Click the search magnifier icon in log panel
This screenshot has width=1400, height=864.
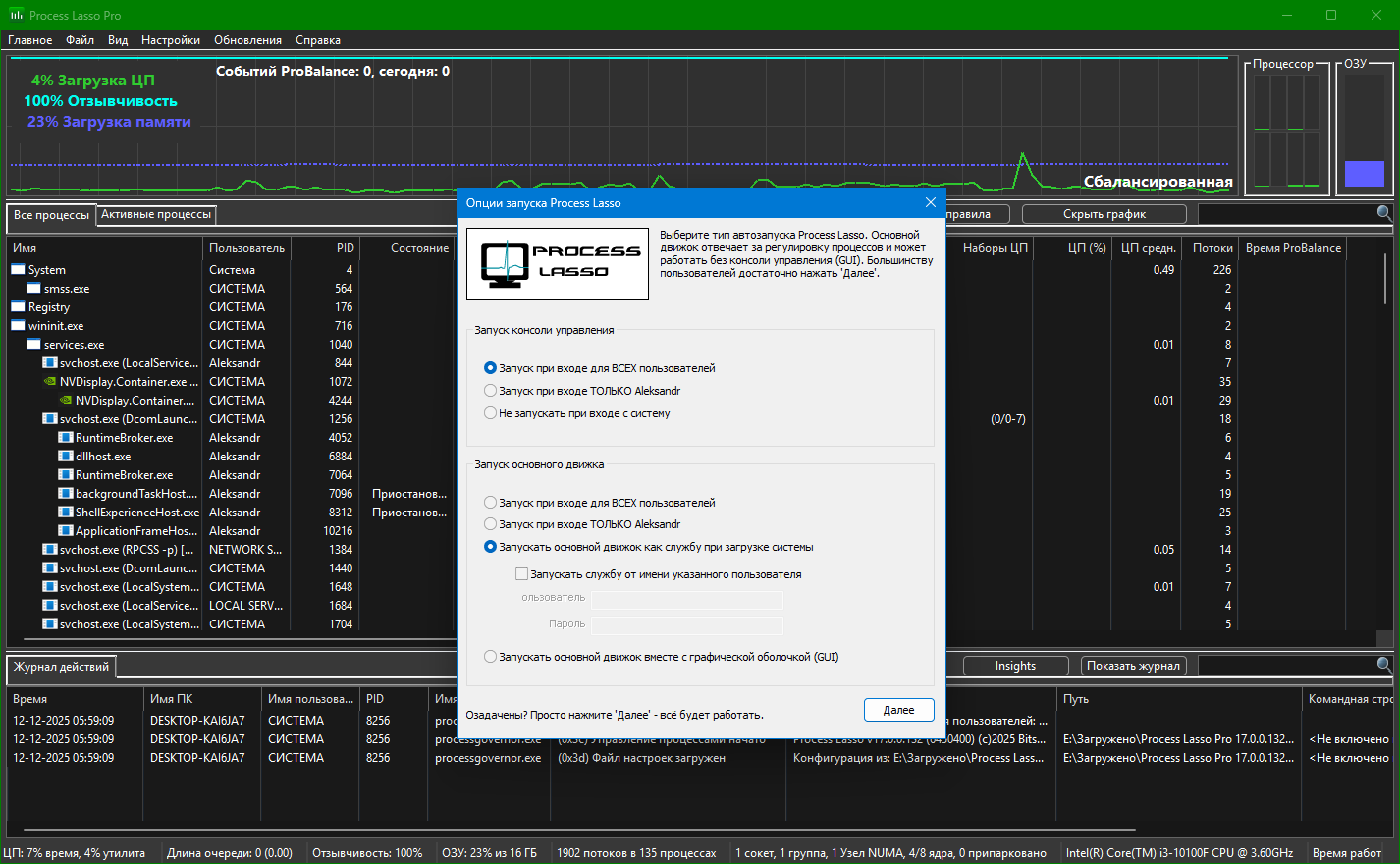[x=1384, y=665]
